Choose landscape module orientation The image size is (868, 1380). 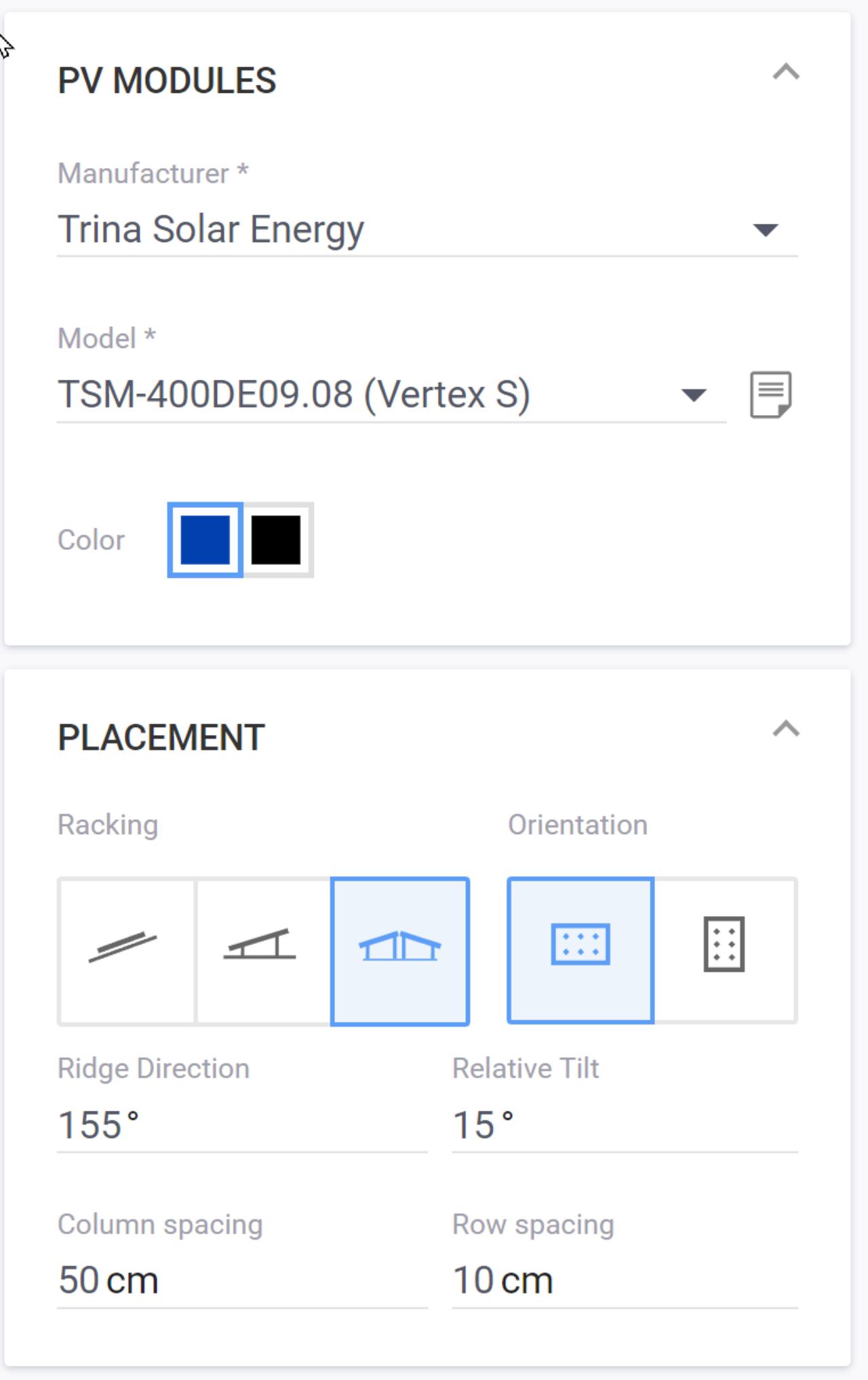point(580,949)
